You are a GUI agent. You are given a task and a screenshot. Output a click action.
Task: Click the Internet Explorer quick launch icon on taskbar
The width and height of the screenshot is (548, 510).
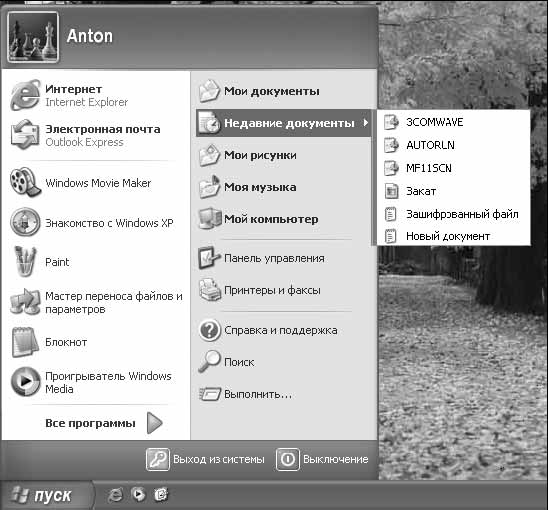[115, 495]
